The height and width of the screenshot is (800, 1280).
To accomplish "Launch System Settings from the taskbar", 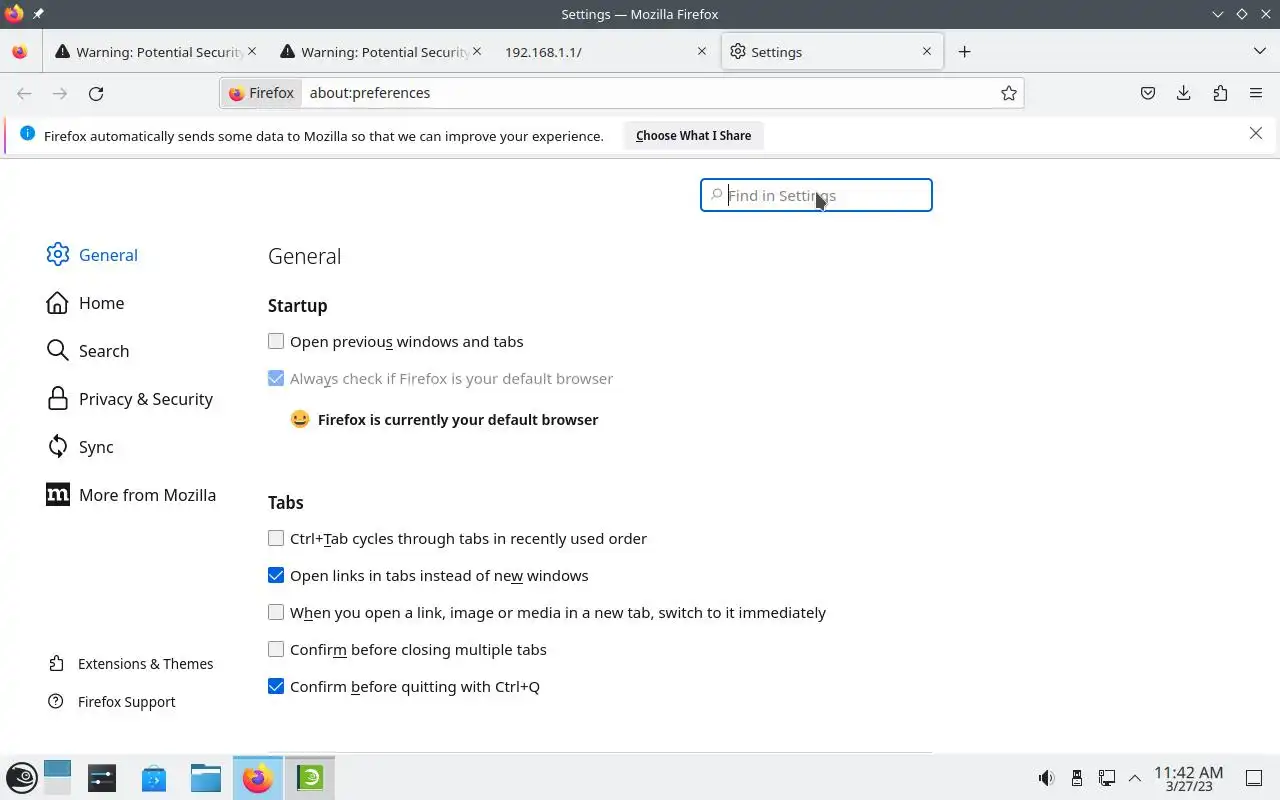I will click(x=102, y=778).
